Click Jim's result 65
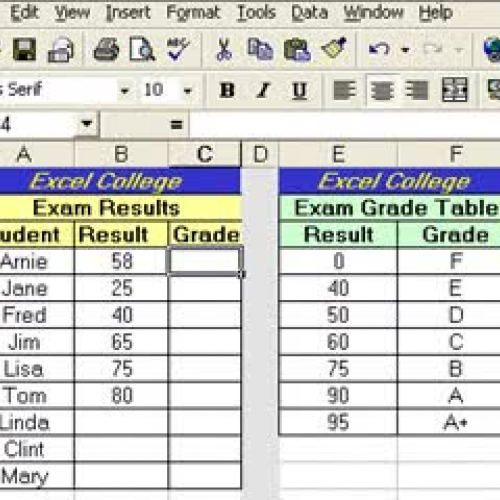500x500 pixels. 122,342
